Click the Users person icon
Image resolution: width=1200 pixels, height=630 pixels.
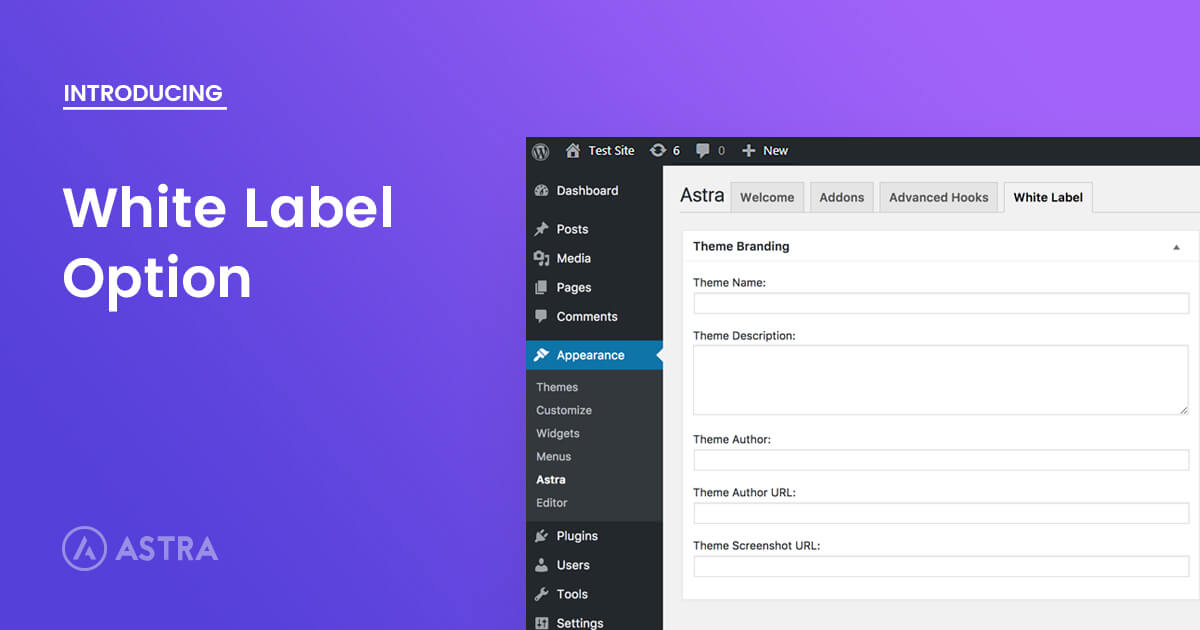(542, 565)
